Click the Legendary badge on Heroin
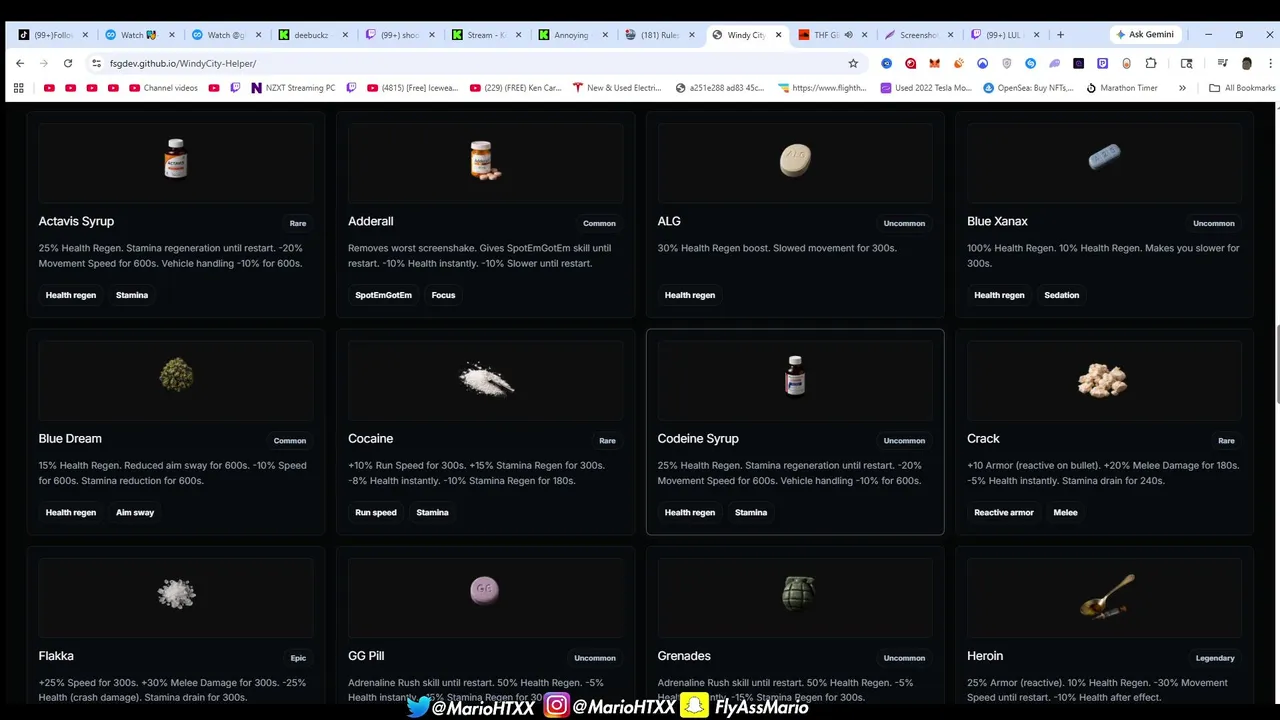This screenshot has width=1280, height=720. tap(1215, 658)
